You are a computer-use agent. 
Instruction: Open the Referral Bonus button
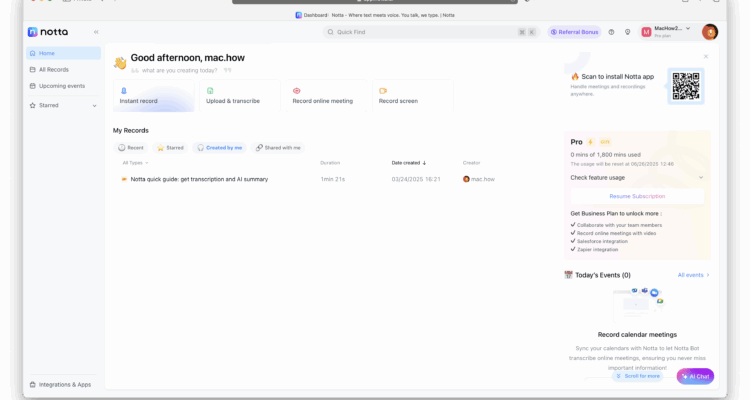[x=574, y=32]
